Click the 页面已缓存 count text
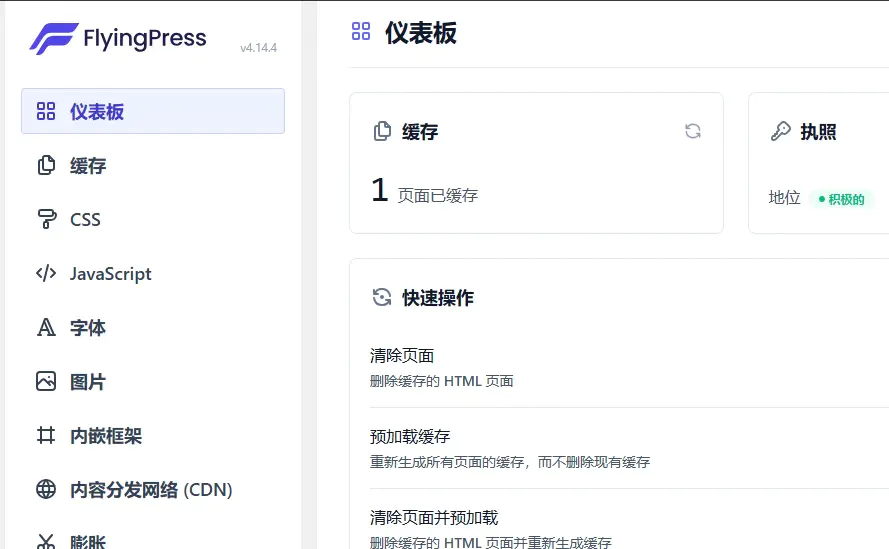 438,196
